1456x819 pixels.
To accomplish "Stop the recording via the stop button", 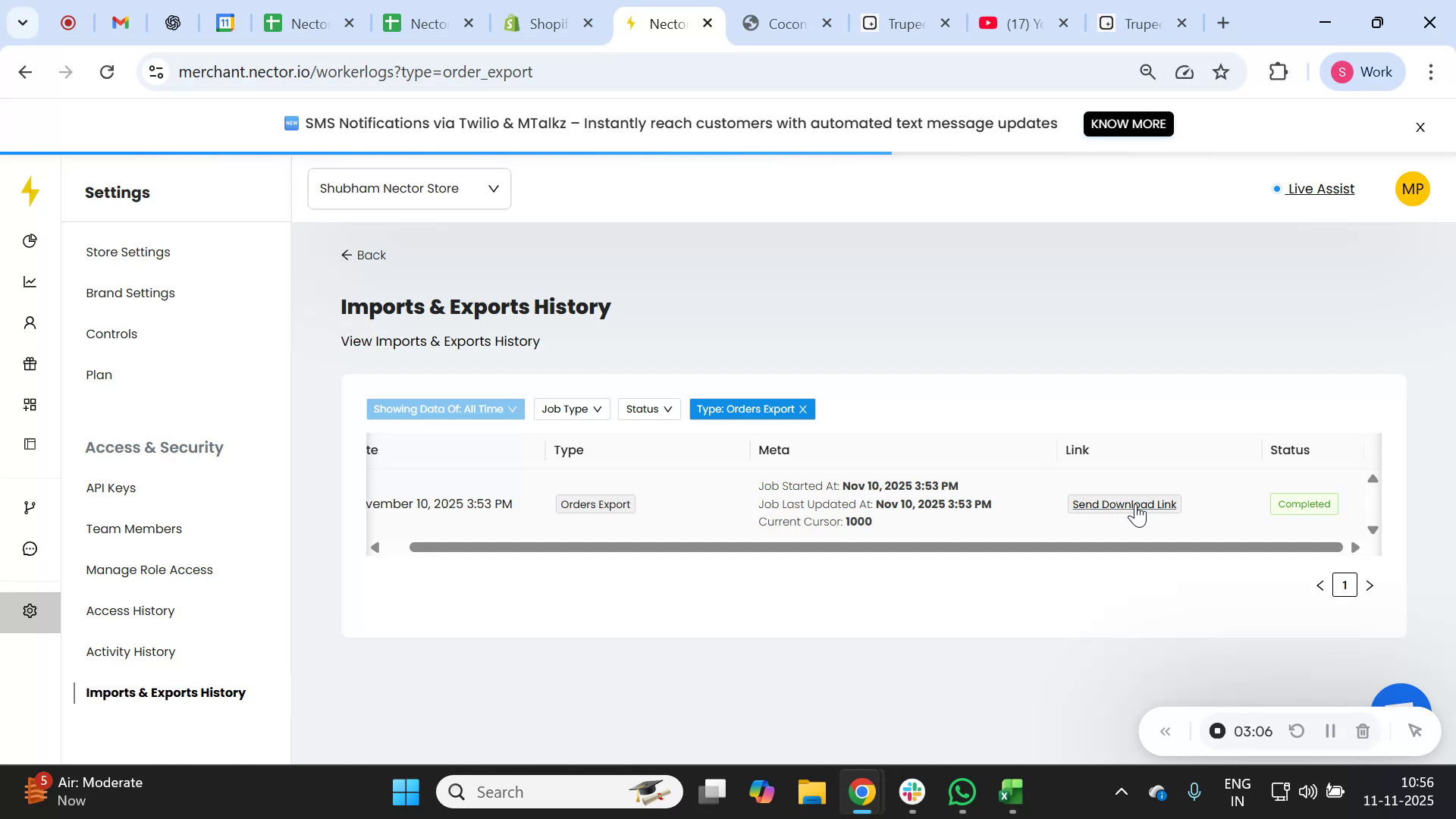I will 1217,730.
